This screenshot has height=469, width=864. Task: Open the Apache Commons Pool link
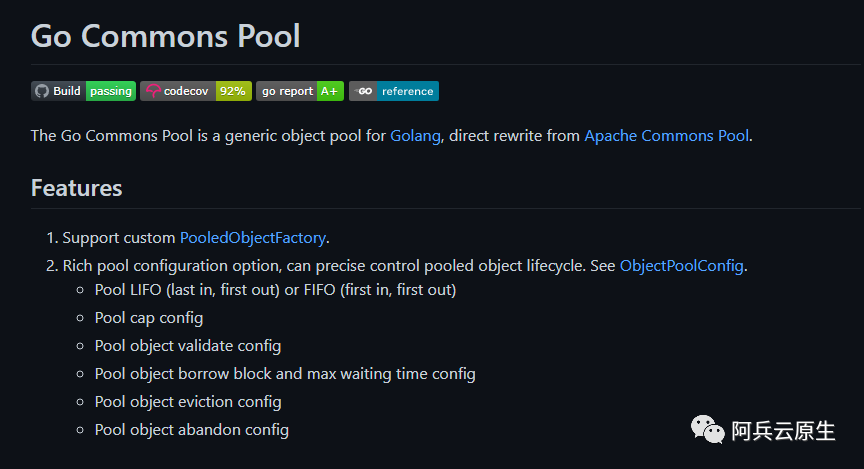(x=666, y=136)
